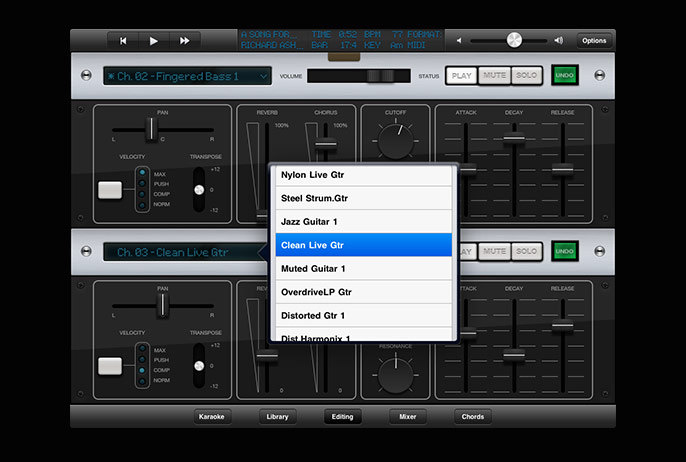Click the low-volume speaker icon

(458, 41)
